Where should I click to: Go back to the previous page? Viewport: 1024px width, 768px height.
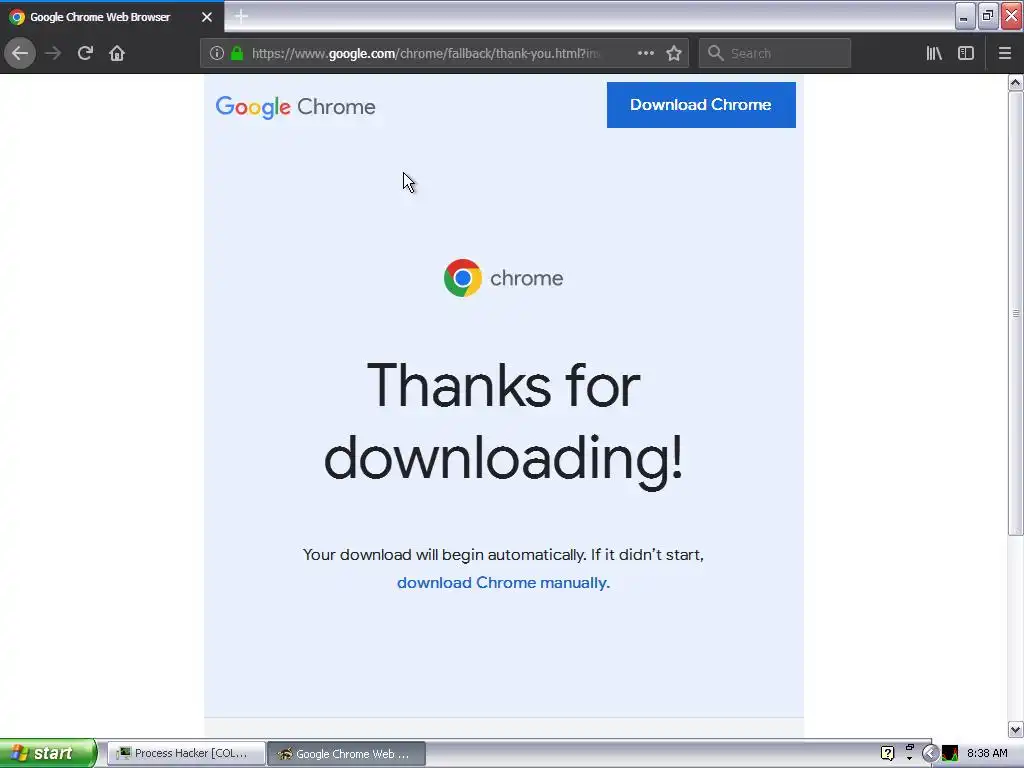click(20, 54)
